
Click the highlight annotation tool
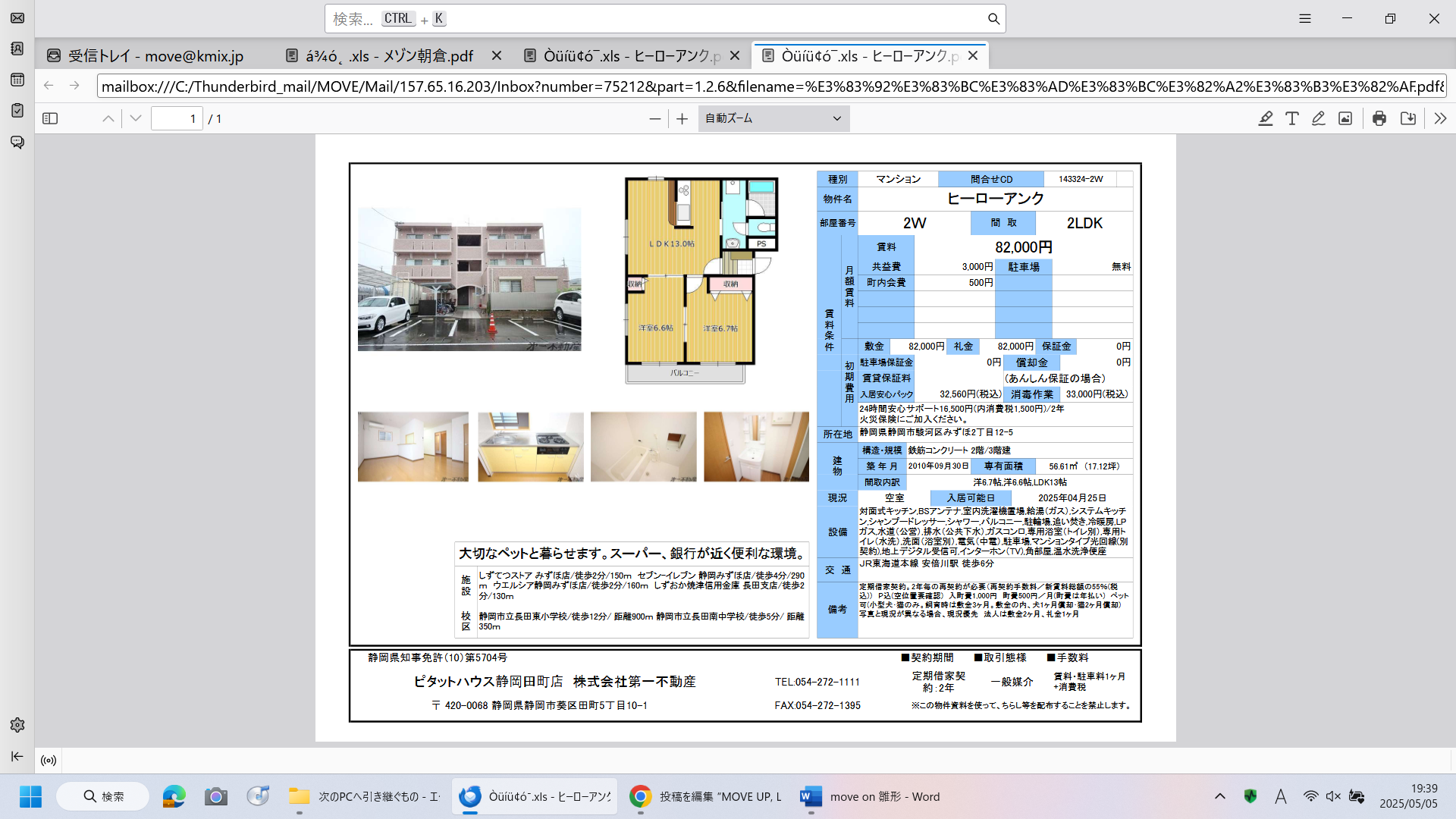(1265, 118)
